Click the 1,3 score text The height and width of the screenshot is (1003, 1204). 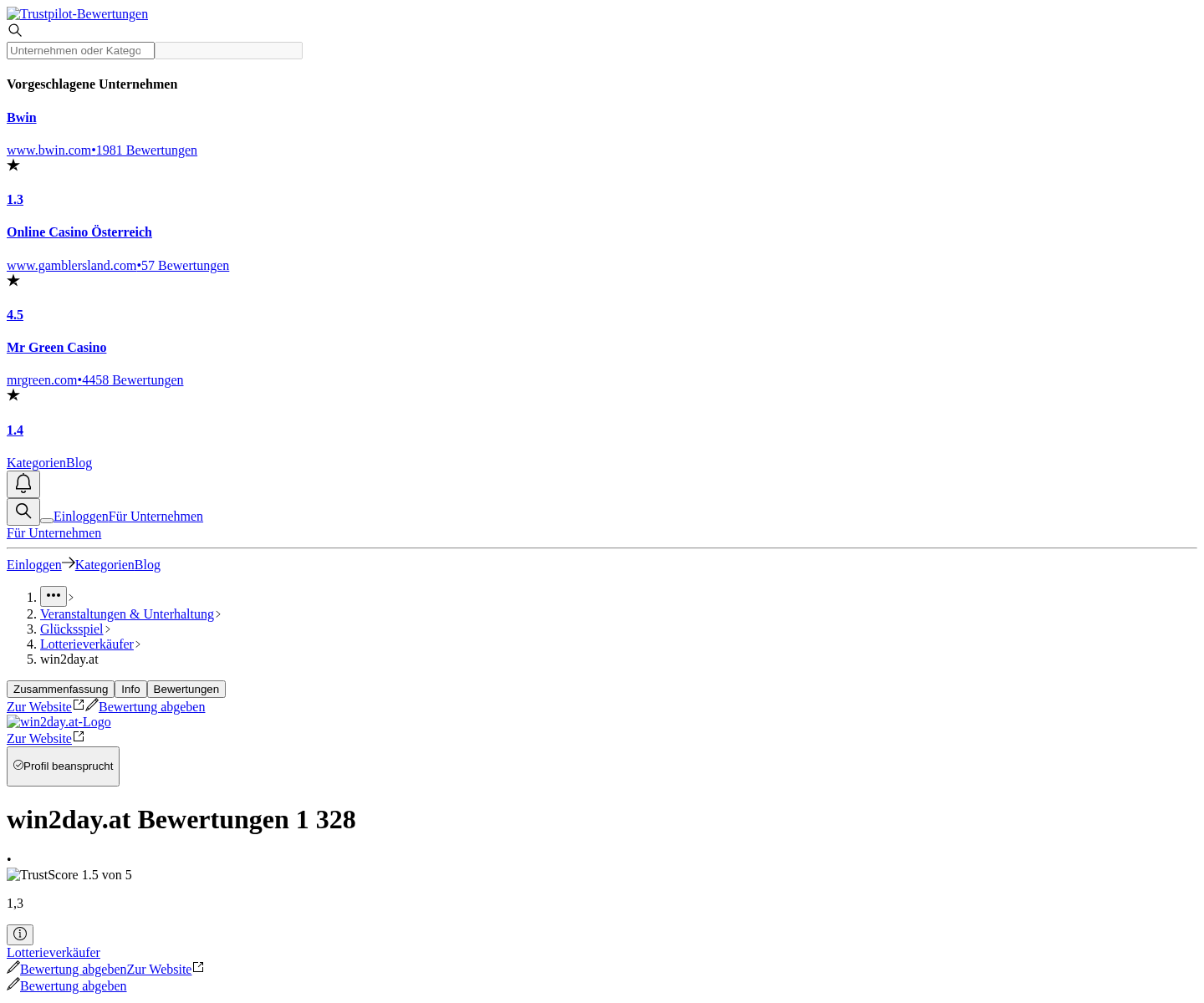click(15, 904)
